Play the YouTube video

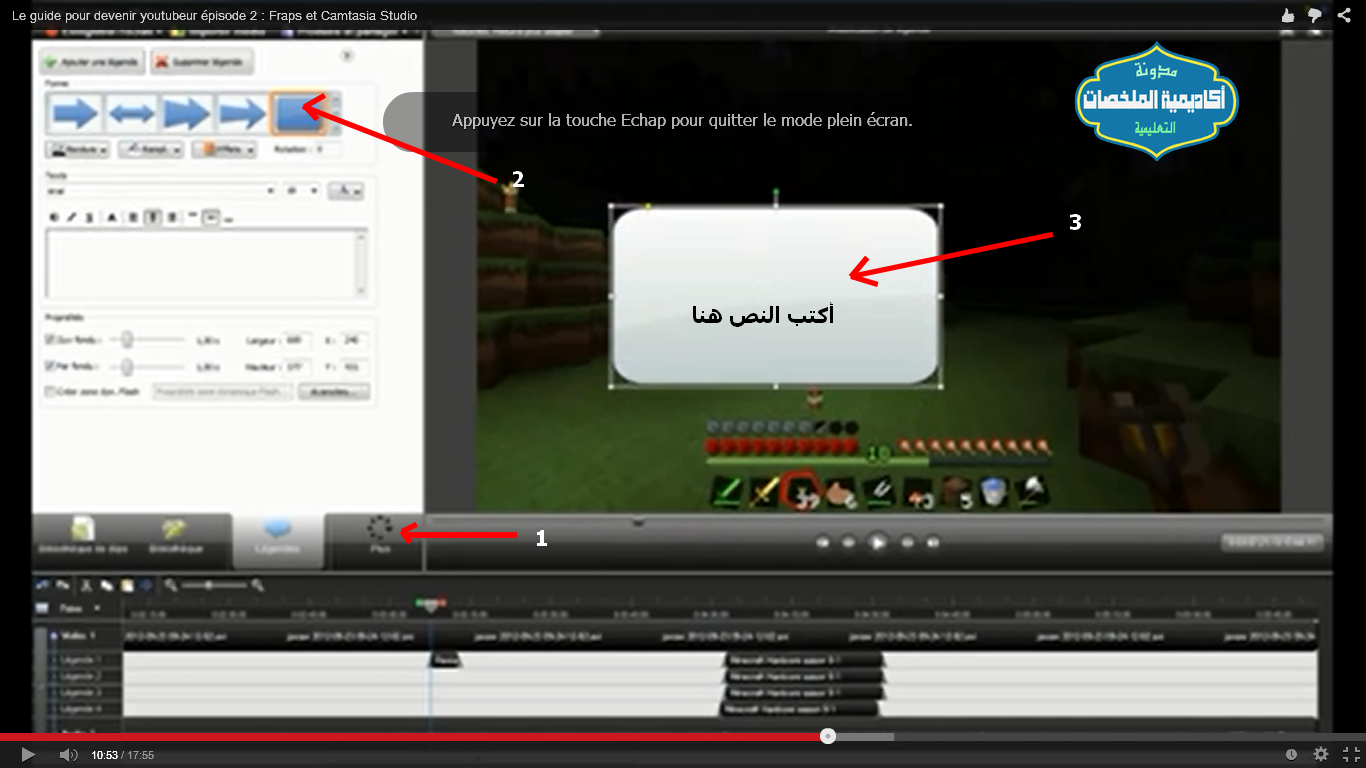click(28, 754)
